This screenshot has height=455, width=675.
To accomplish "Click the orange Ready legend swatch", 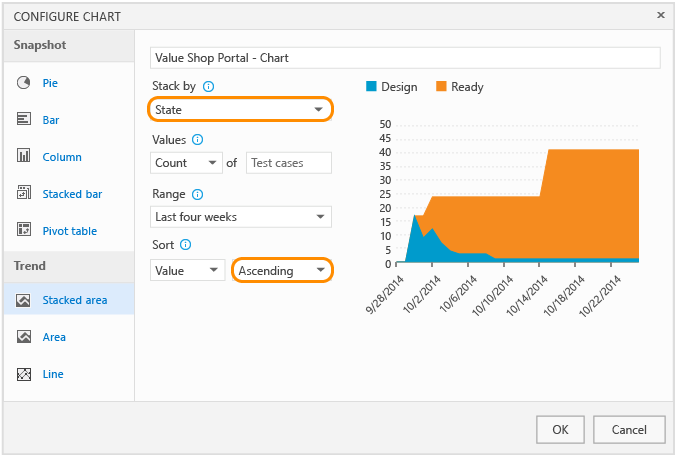I will pos(441,87).
